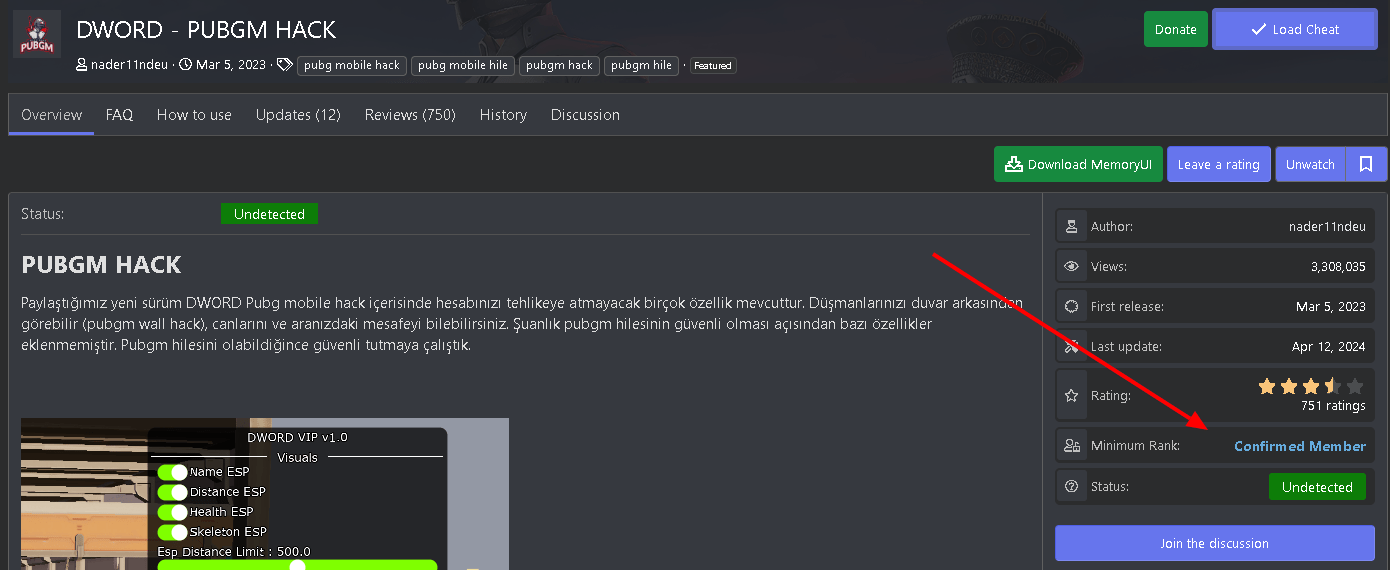
Task: Click the Rating star outline icon
Action: tap(1072, 395)
